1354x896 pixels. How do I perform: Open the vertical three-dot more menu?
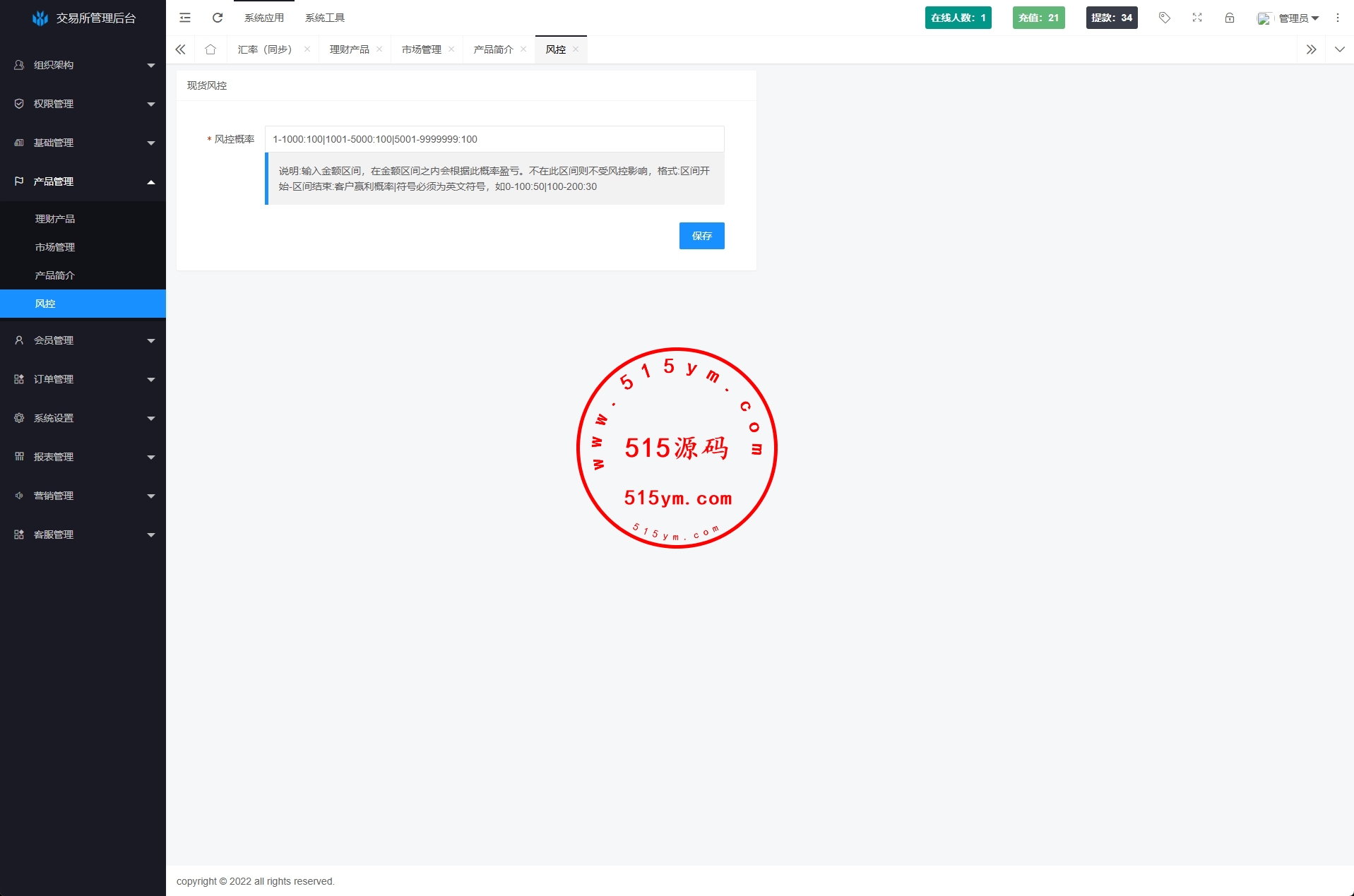(x=1338, y=18)
